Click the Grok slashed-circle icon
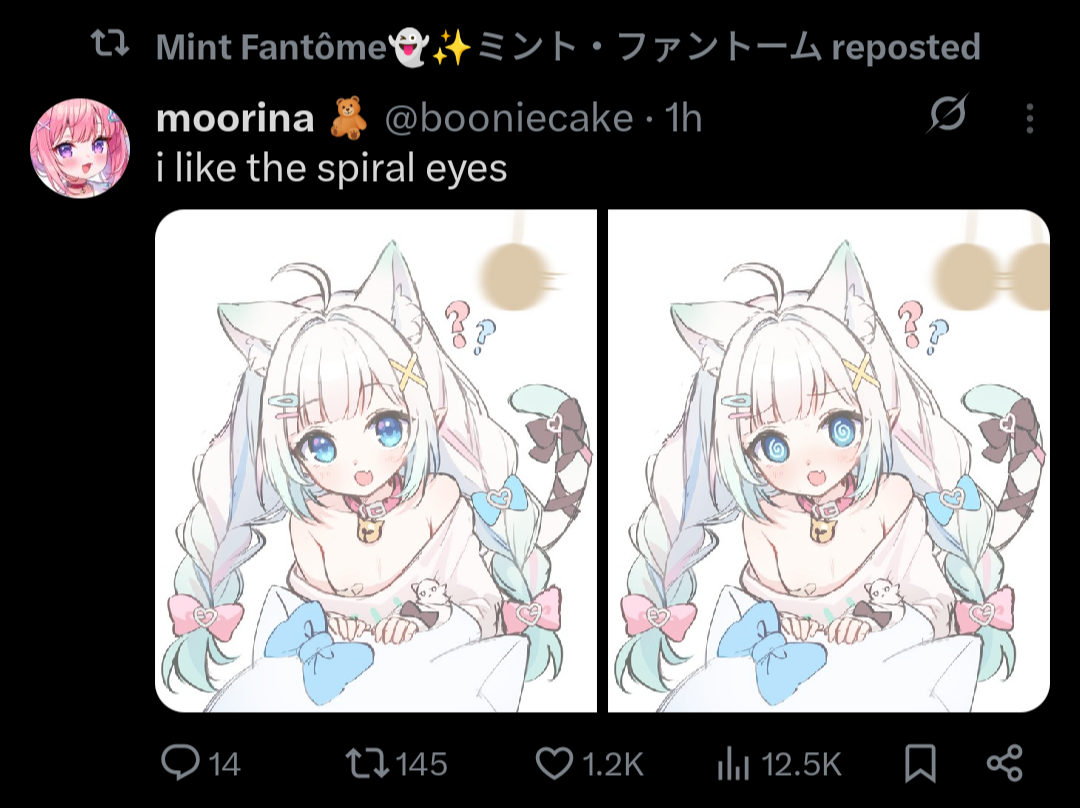This screenshot has height=808, width=1080. pos(947,118)
